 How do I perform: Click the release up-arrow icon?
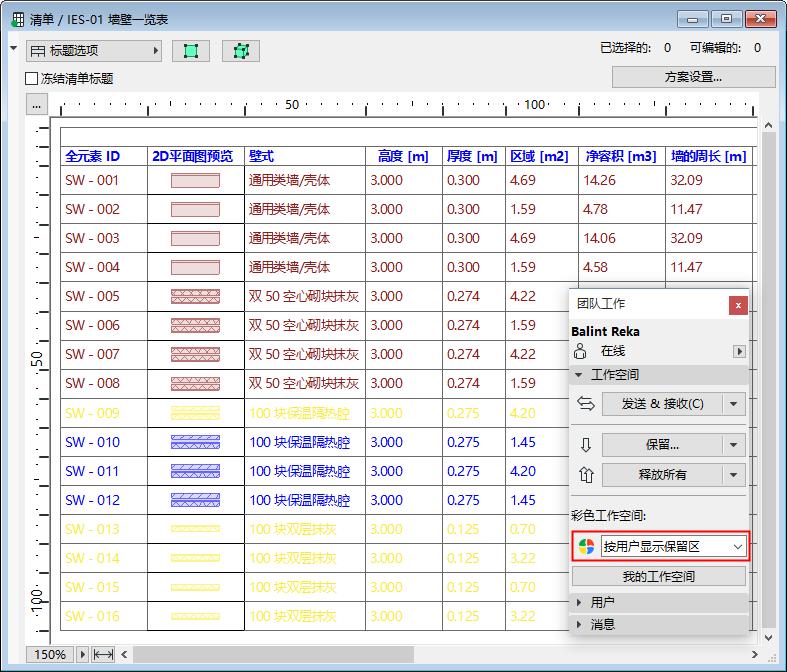point(586,474)
